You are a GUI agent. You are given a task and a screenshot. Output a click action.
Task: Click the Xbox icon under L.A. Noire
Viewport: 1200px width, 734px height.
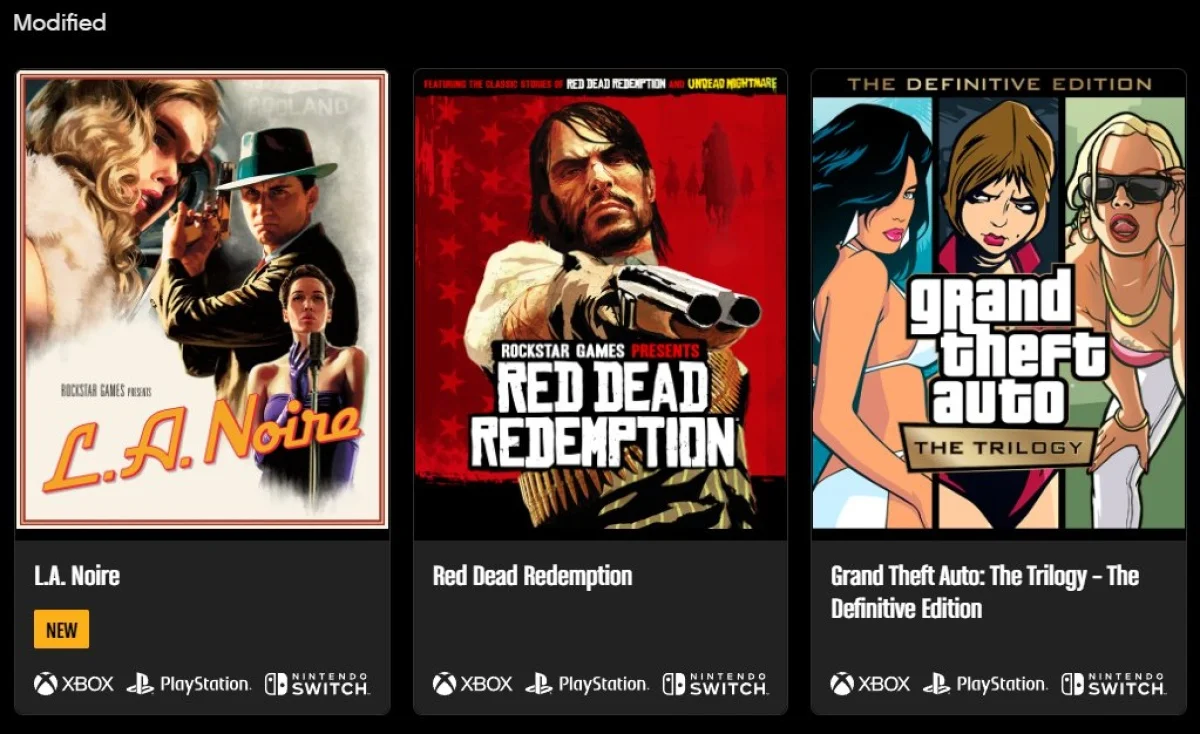(71, 684)
